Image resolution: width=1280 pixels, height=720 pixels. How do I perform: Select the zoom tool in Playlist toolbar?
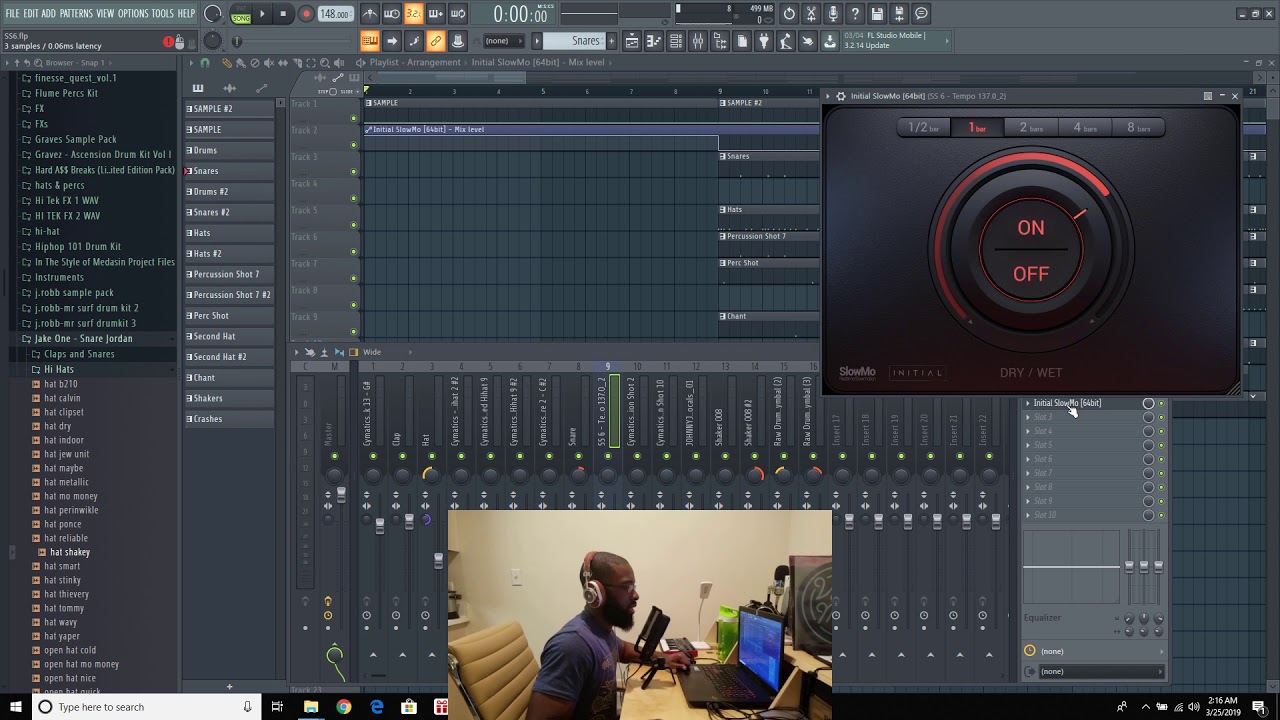pyautogui.click(x=325, y=63)
